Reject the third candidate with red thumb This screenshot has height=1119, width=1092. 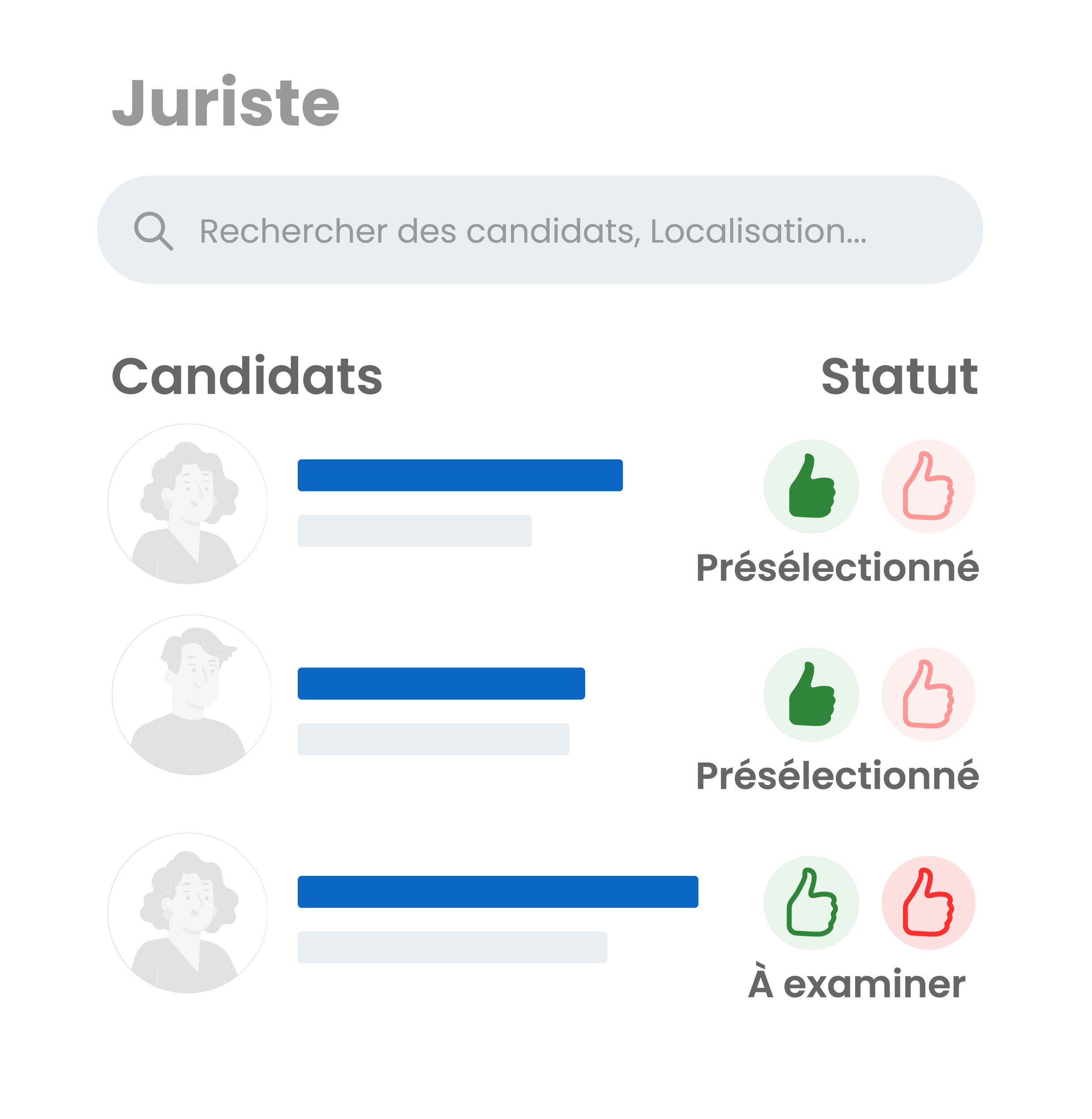pos(928,903)
